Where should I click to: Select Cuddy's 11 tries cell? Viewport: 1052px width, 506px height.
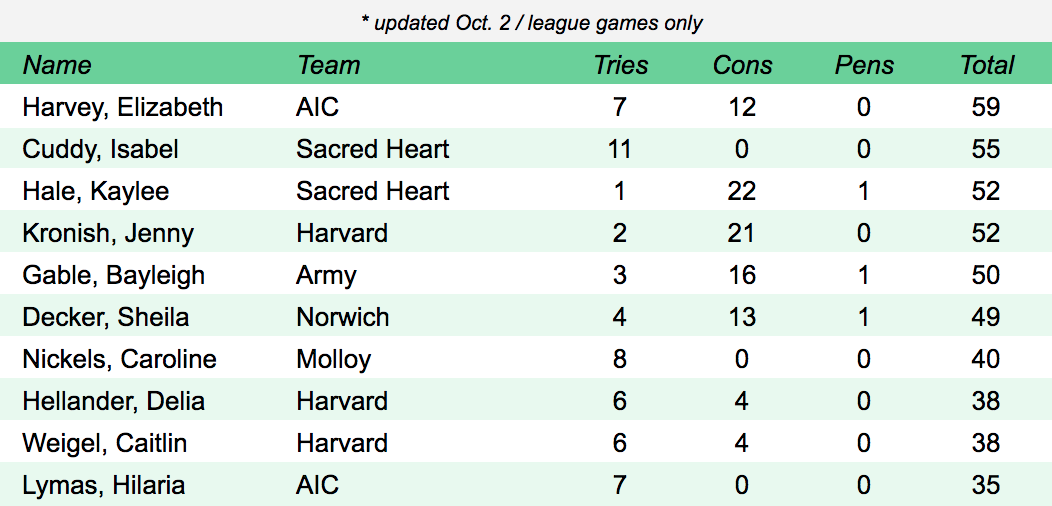click(620, 149)
